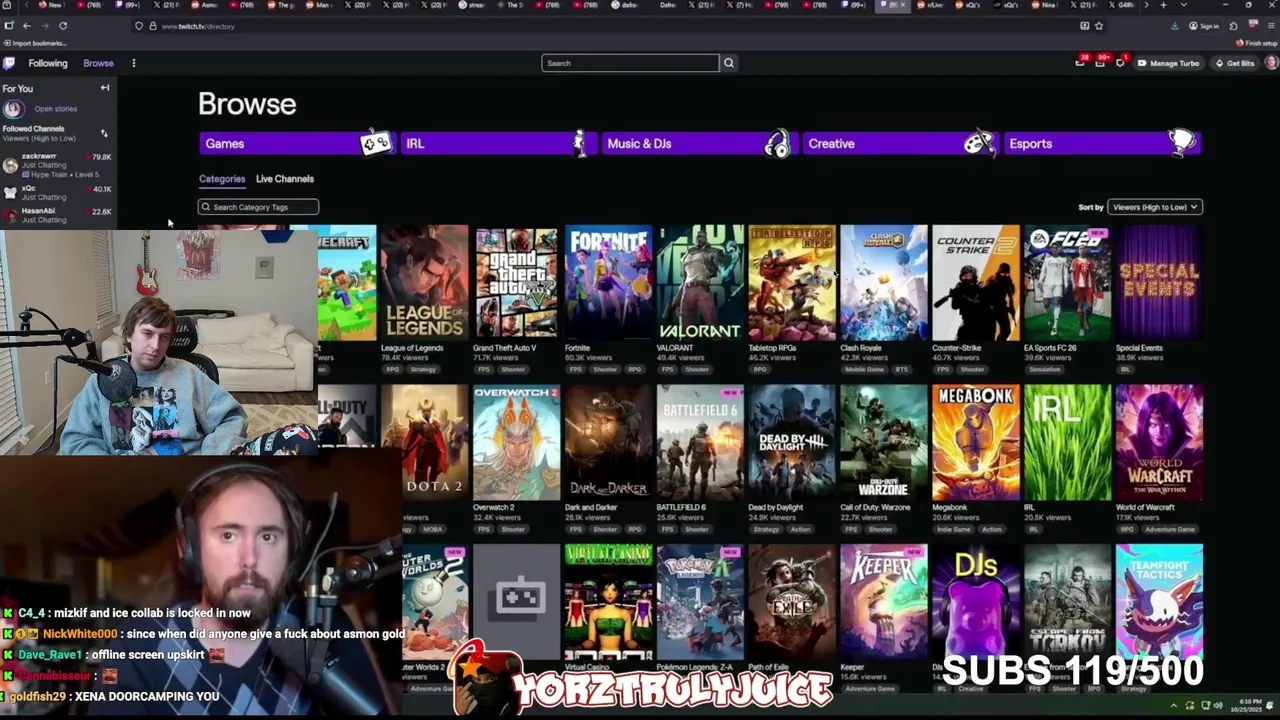Viewport: 1280px width, 720px height.
Task: Open the Browse tab in Twitch header
Action: coord(98,63)
